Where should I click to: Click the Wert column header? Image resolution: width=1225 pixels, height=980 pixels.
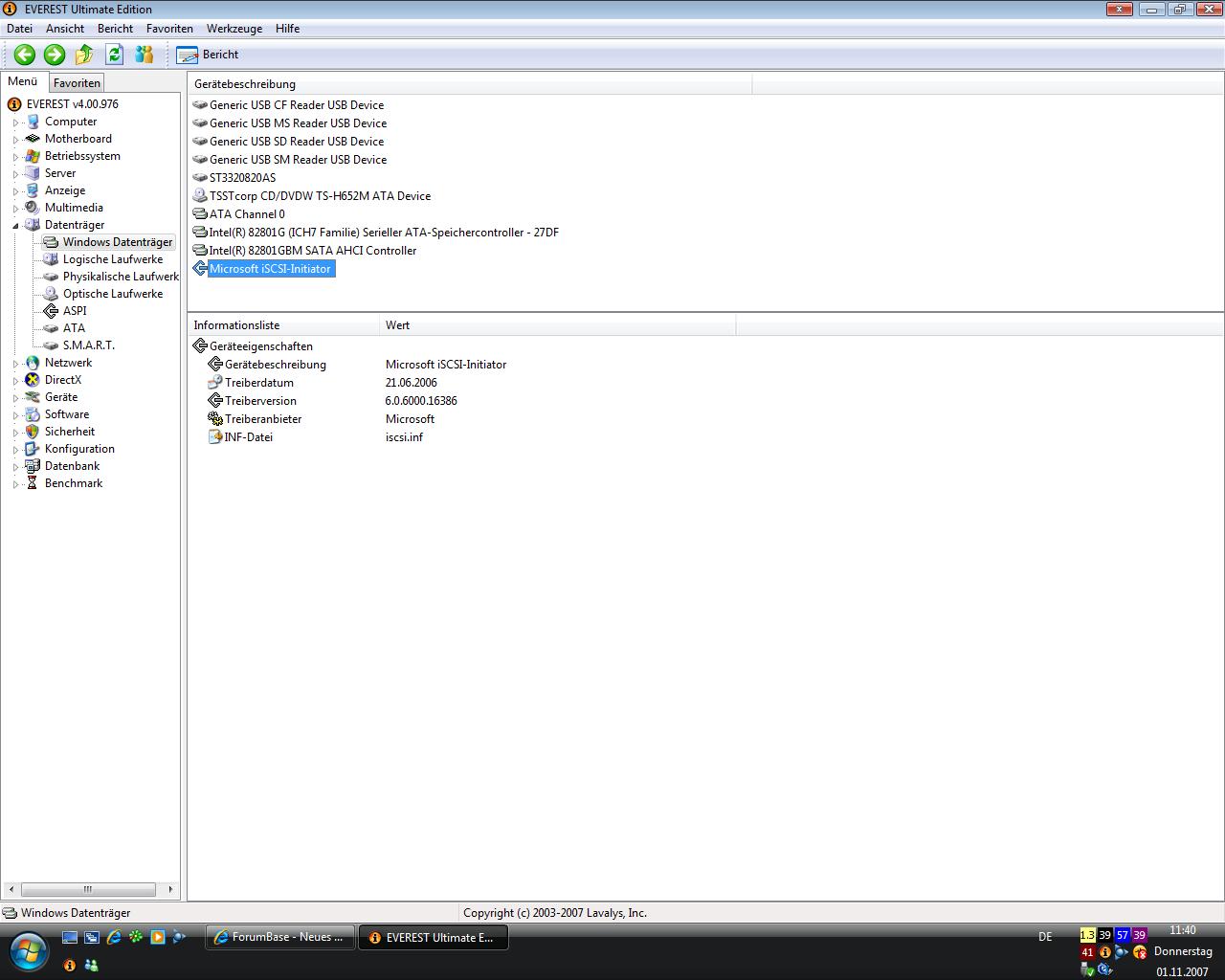558,325
